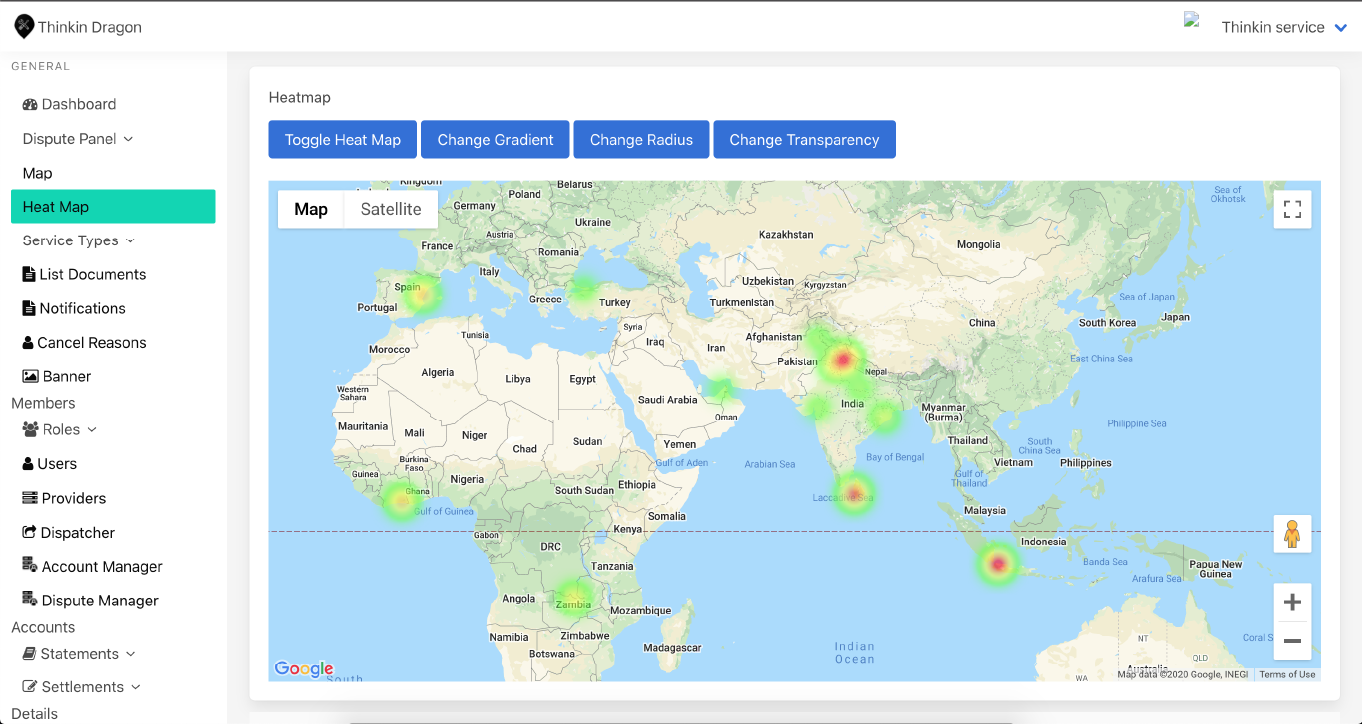
Task: Toggle fullscreen view of the map
Action: 1292,209
